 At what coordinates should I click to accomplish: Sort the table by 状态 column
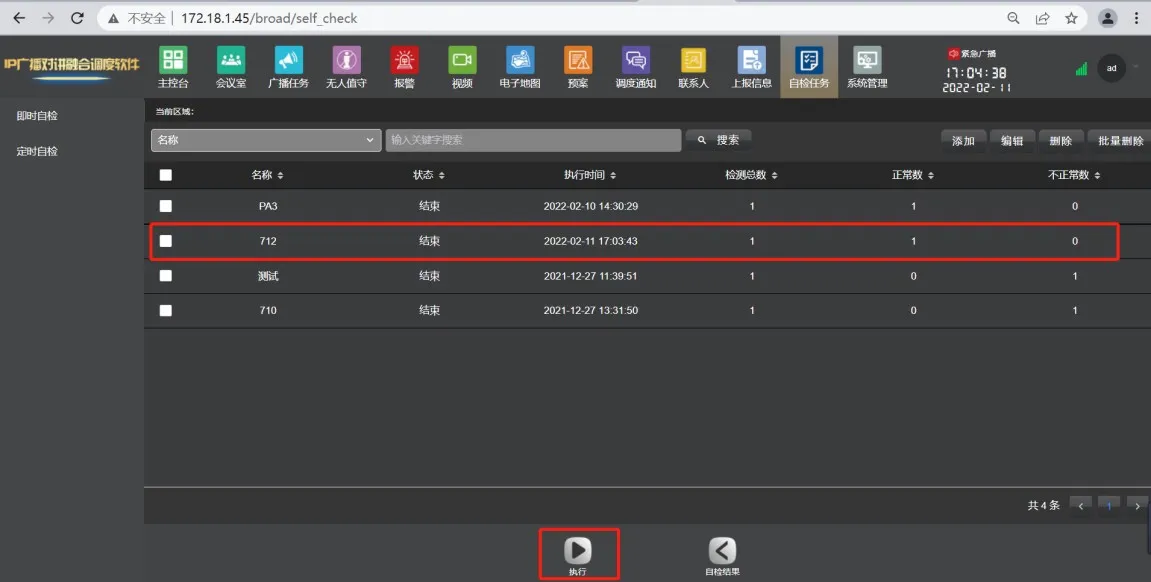click(x=429, y=174)
